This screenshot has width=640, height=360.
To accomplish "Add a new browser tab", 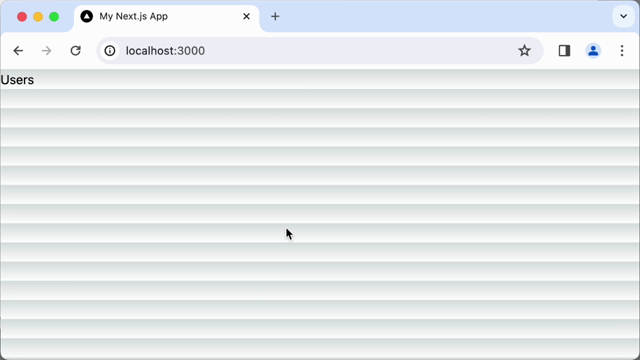I will point(275,16).
